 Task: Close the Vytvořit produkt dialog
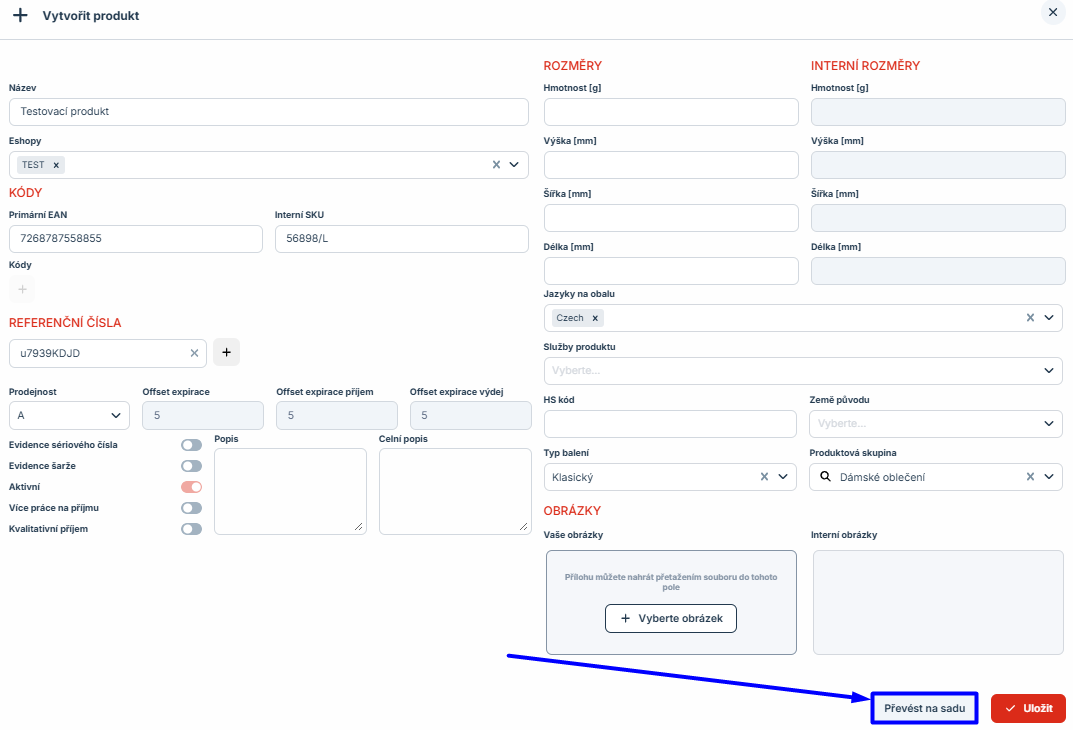(1052, 13)
